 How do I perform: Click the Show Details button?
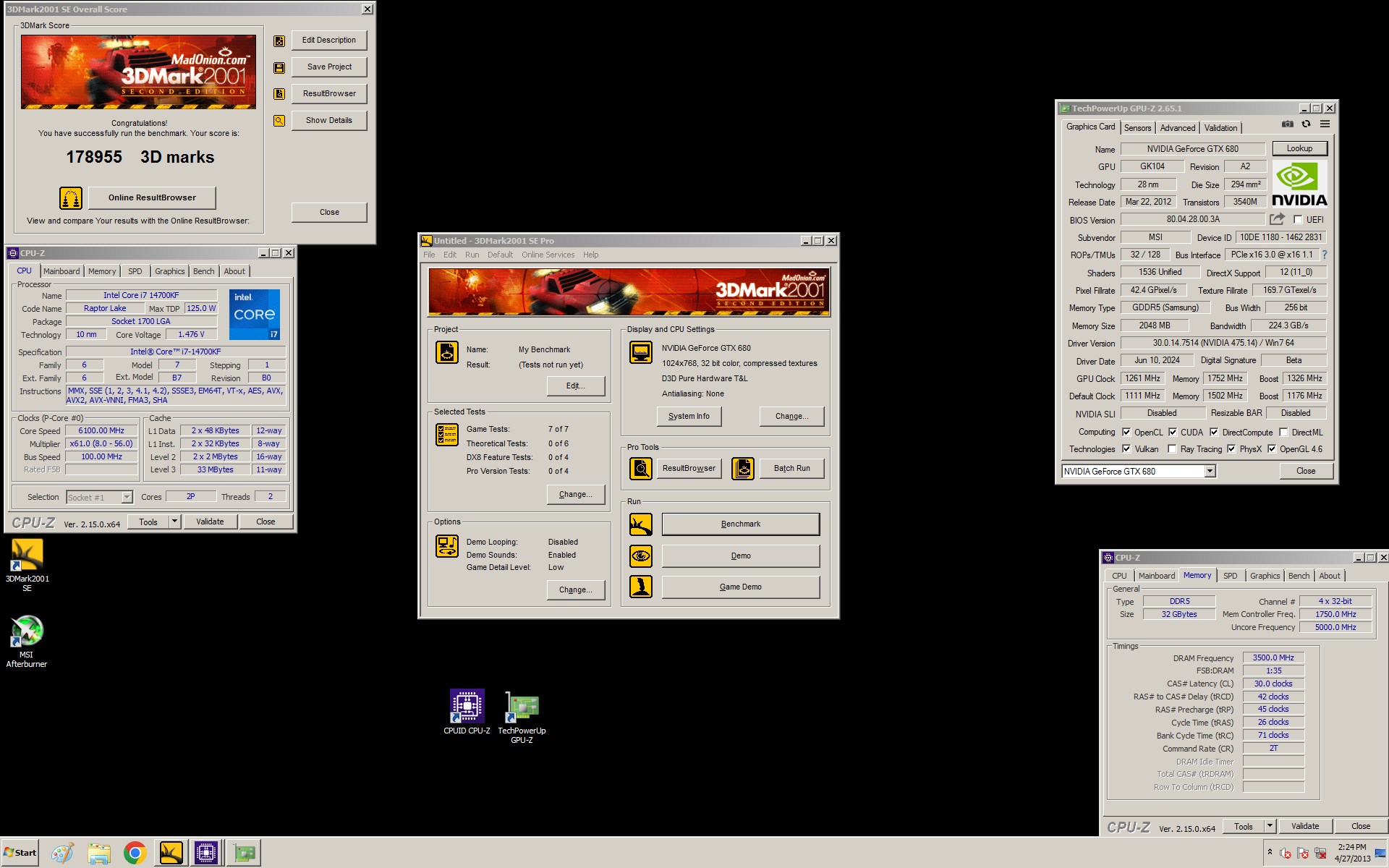pos(329,121)
